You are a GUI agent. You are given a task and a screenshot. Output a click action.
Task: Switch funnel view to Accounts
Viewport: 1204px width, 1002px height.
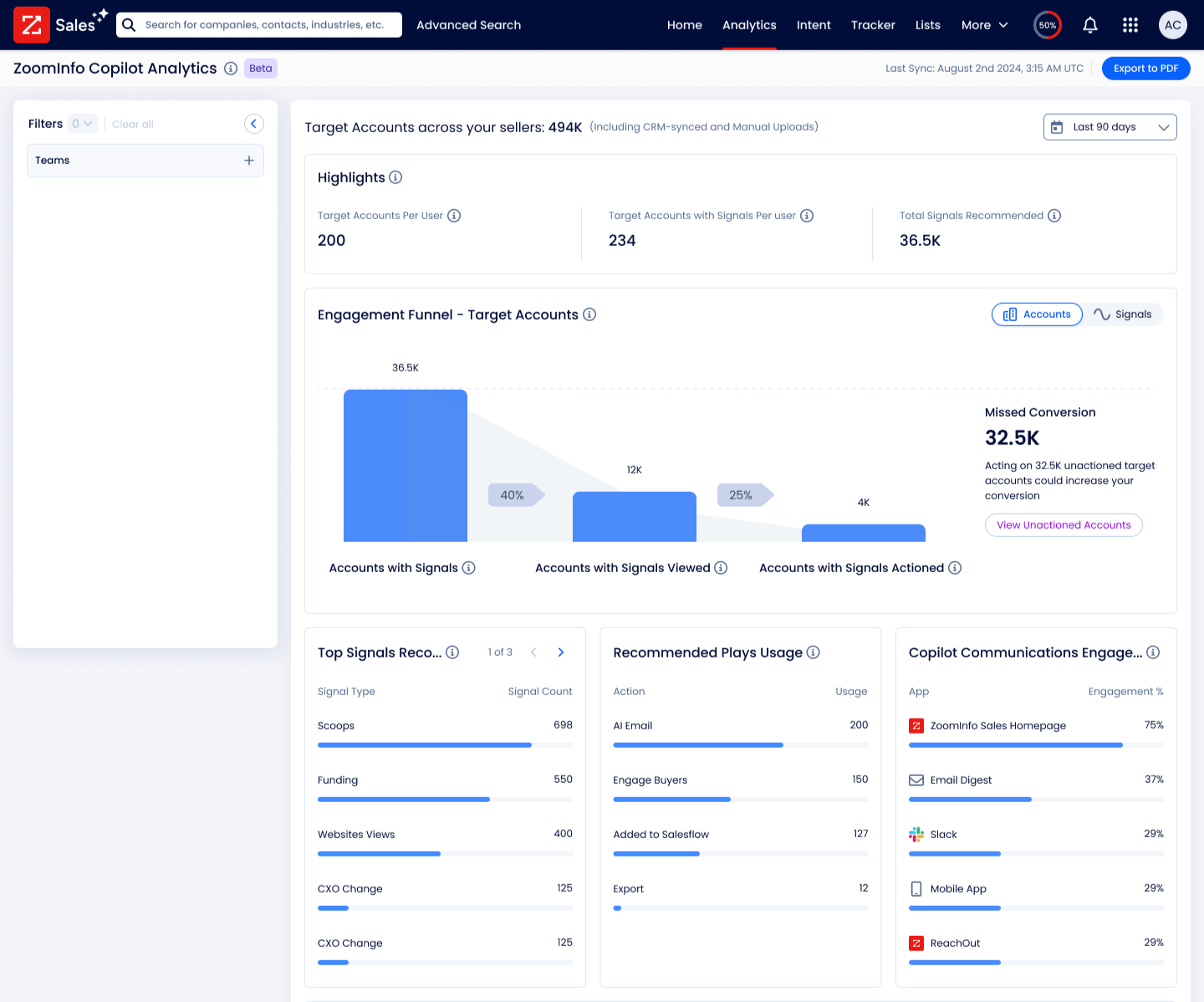pos(1037,314)
